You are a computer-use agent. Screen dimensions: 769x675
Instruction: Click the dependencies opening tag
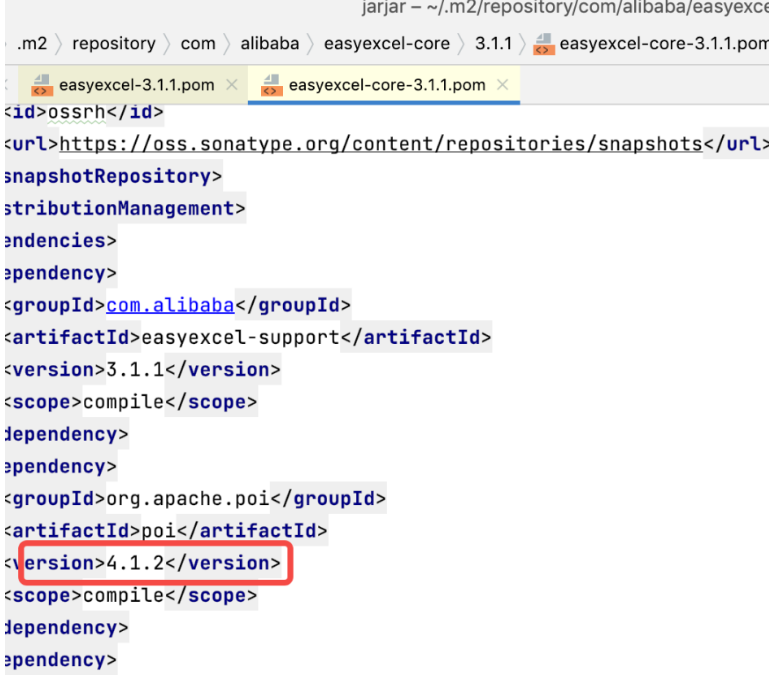click(x=60, y=241)
